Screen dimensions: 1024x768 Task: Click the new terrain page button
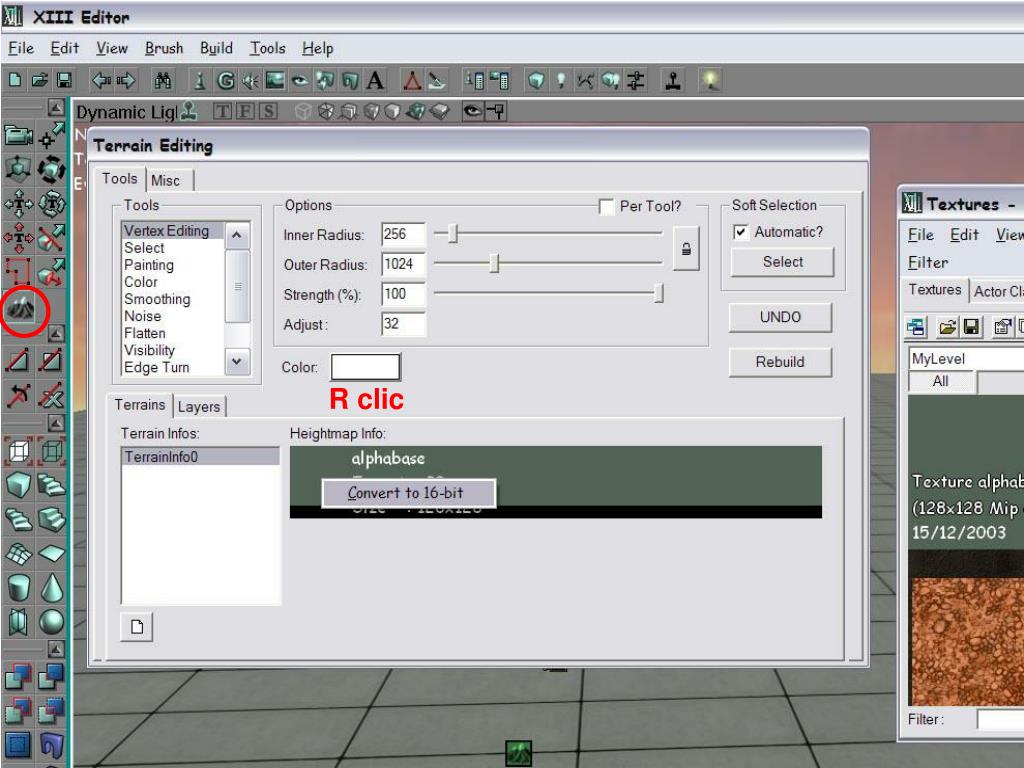[137, 627]
